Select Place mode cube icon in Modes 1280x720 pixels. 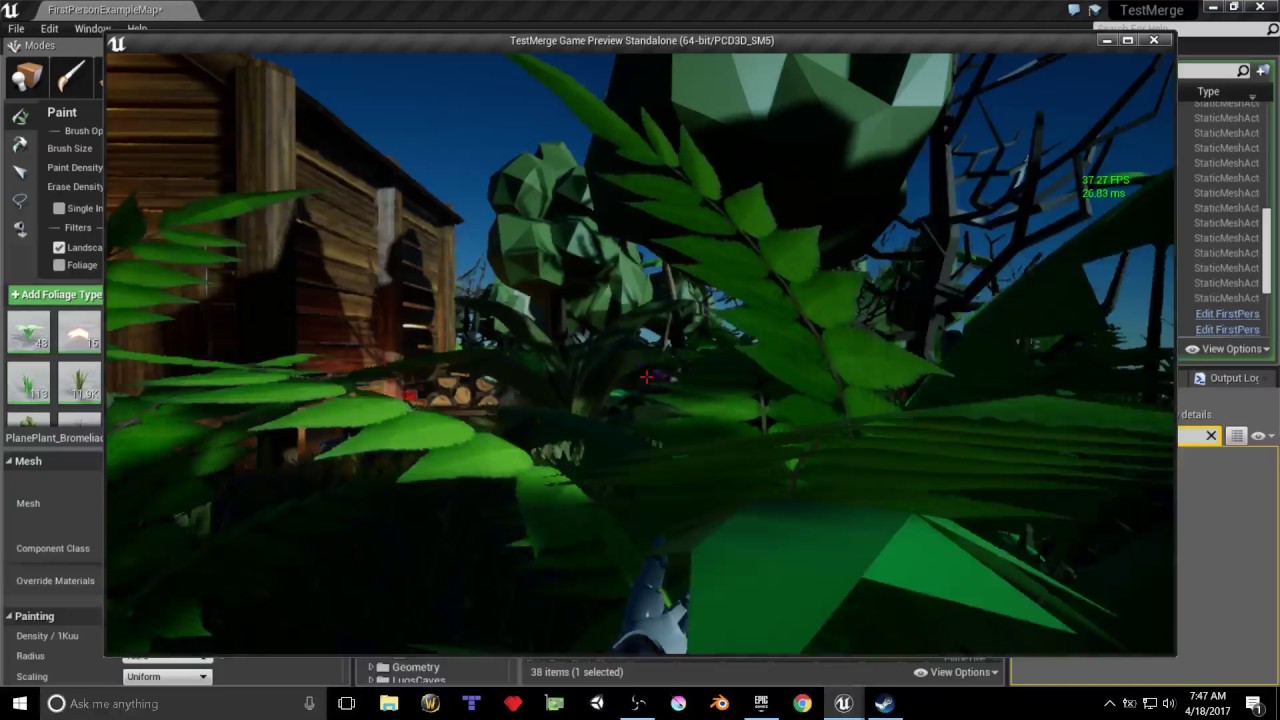click(x=27, y=78)
